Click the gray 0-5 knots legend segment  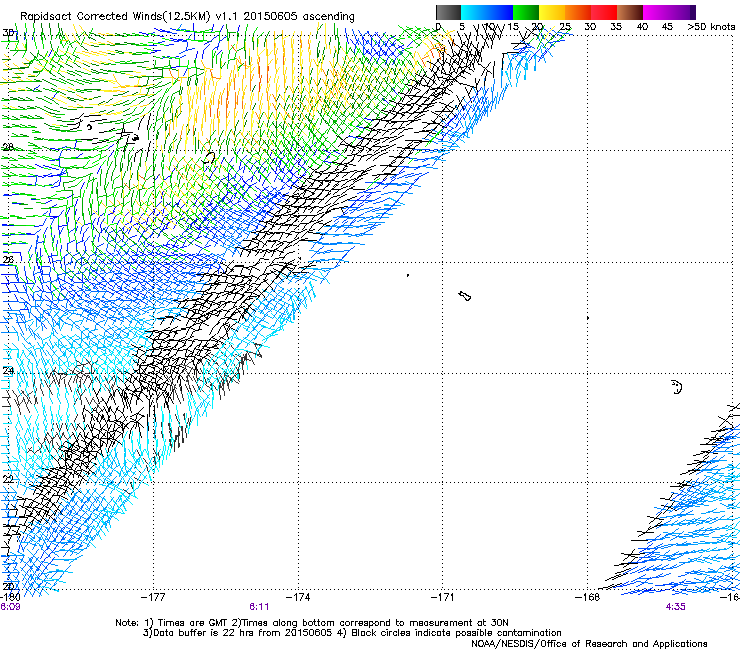click(x=448, y=12)
